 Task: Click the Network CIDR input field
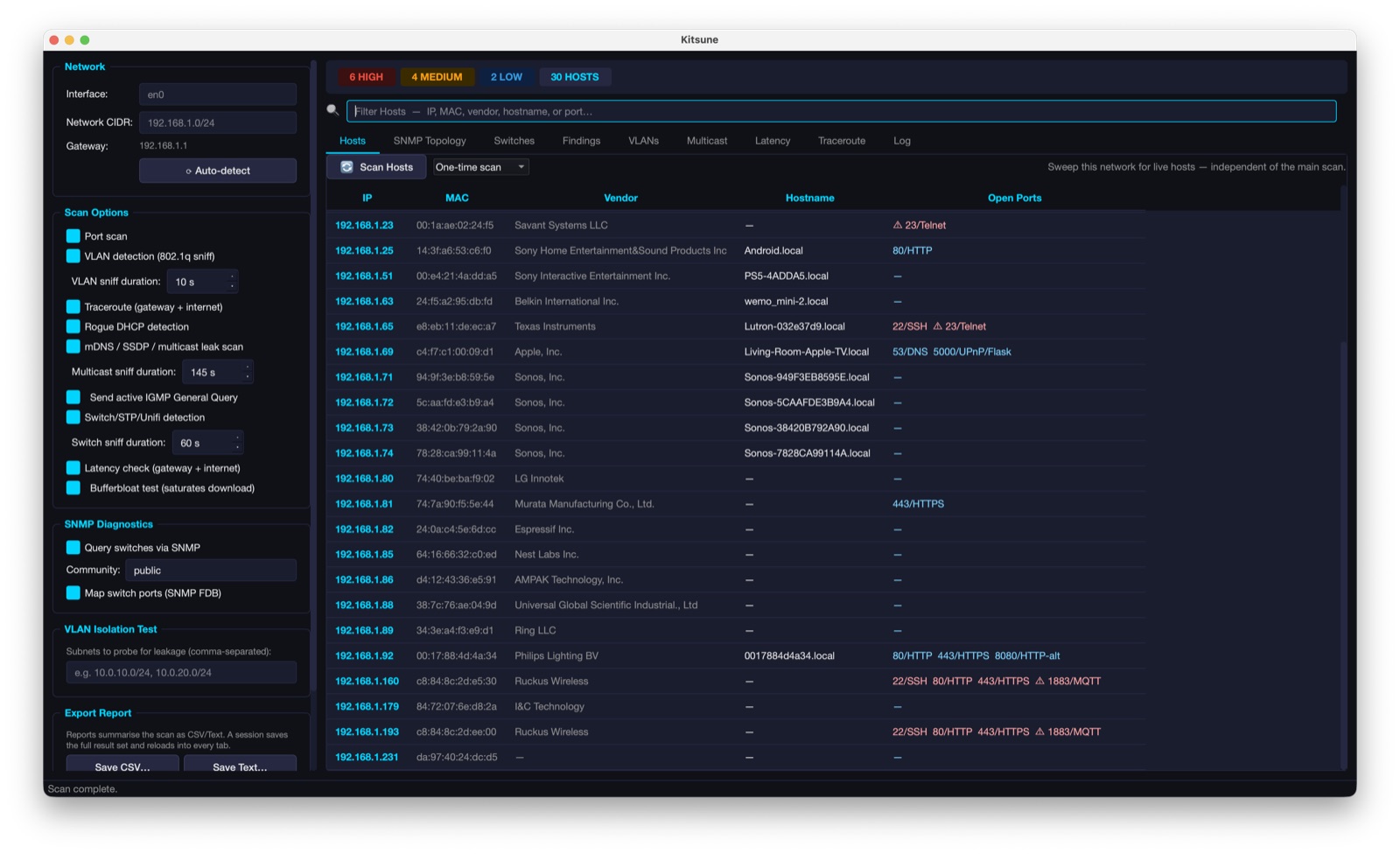[218, 122]
